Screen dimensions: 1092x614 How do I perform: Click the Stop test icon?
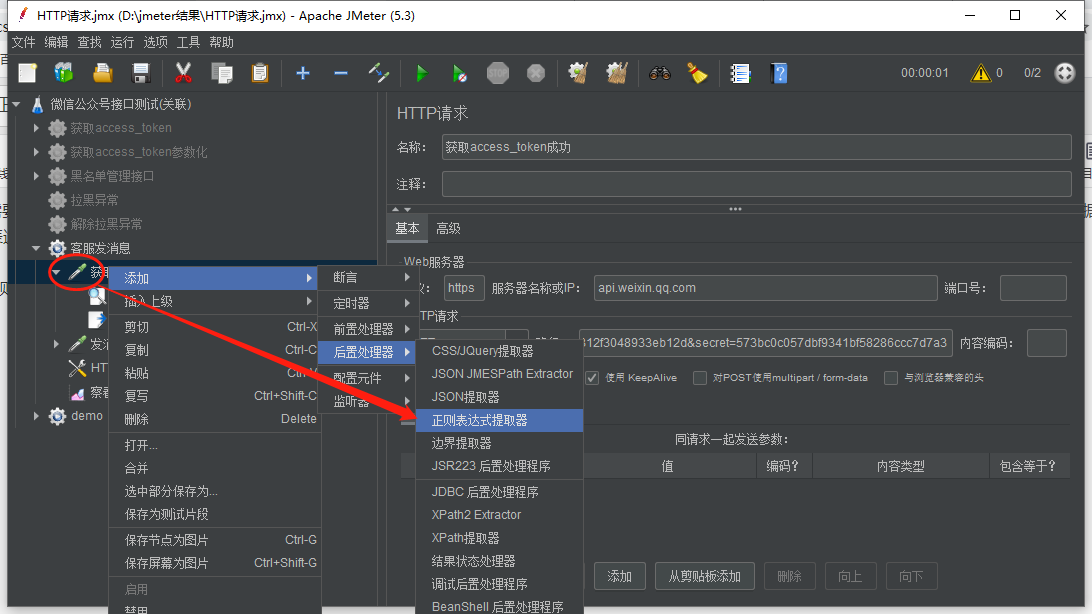(x=498, y=73)
